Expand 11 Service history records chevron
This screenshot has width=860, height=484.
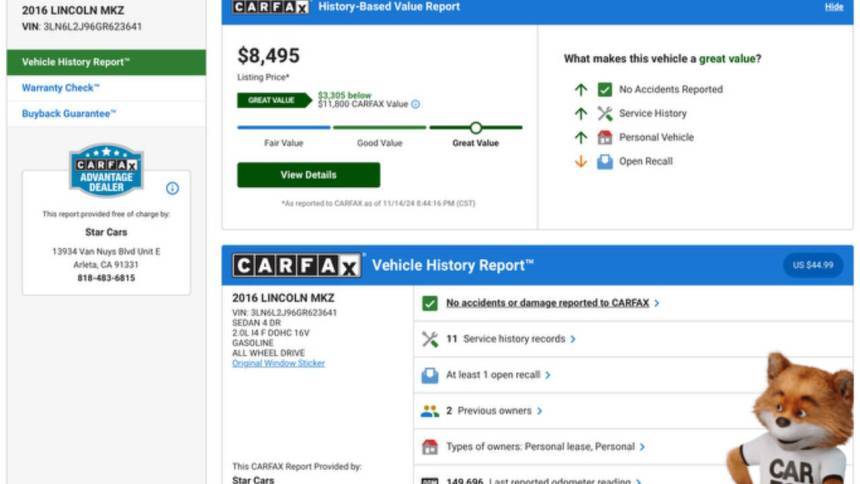coord(573,339)
